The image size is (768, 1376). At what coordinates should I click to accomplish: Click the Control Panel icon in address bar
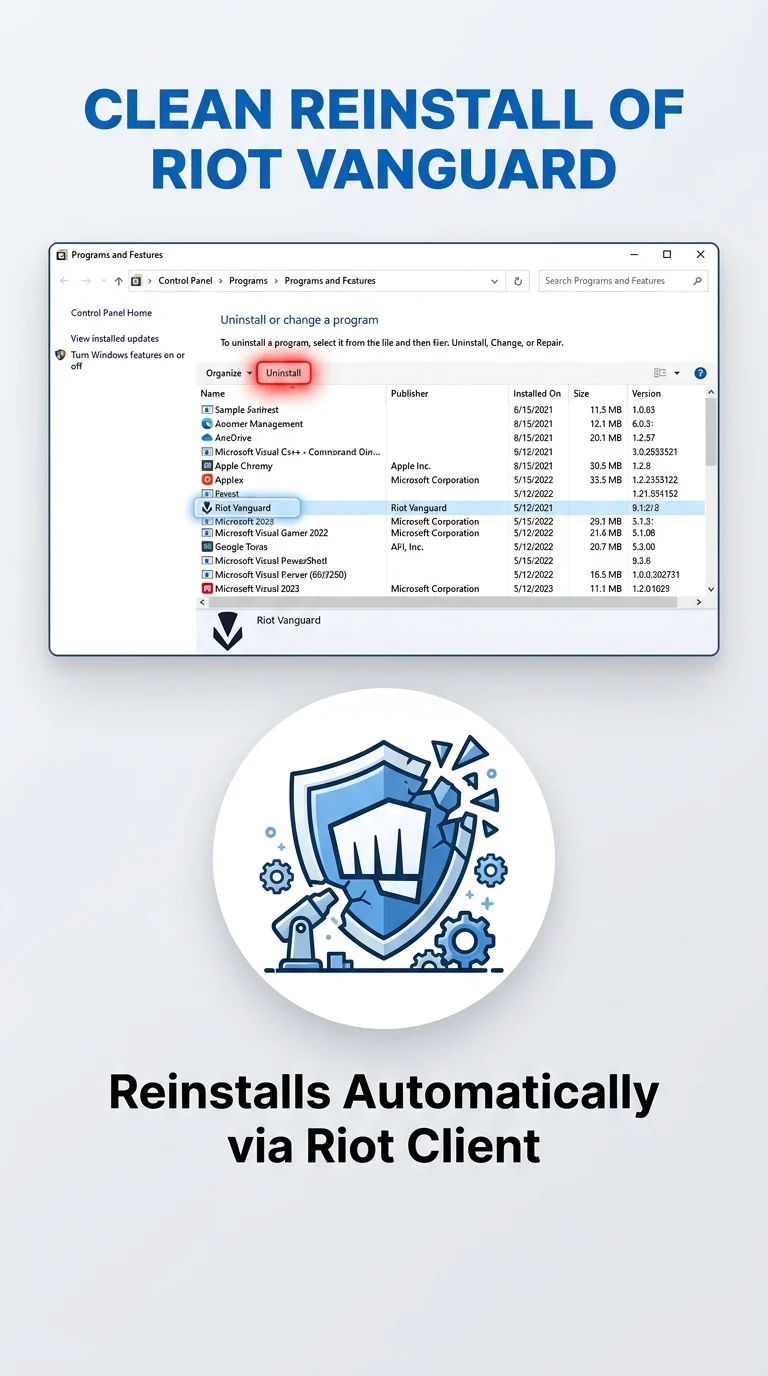[x=136, y=281]
